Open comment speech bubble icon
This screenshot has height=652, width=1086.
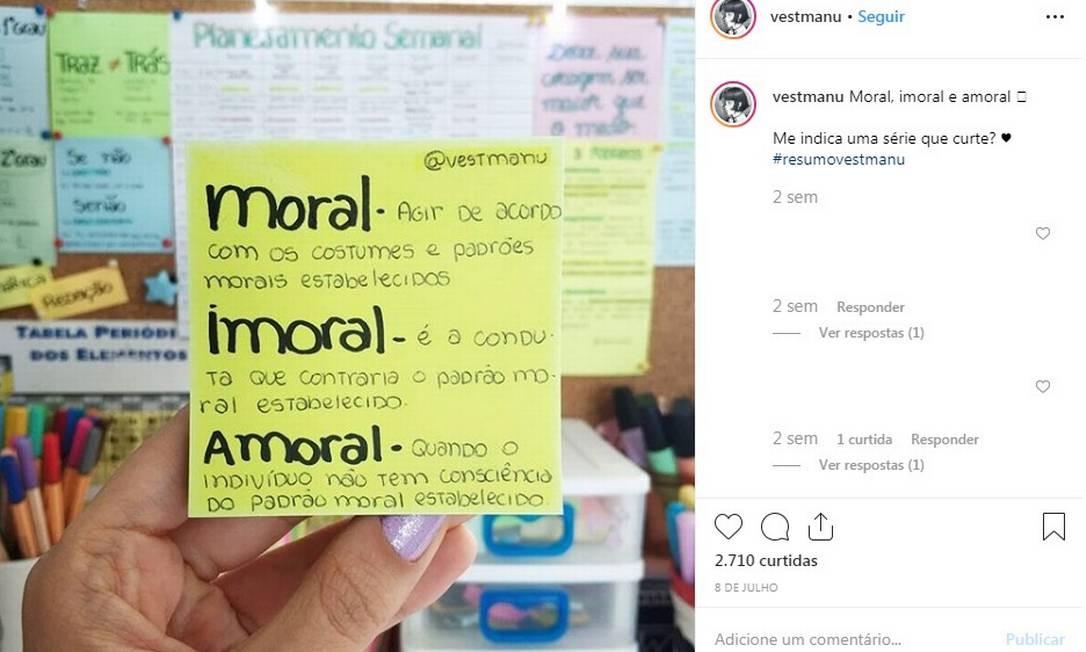pos(774,527)
